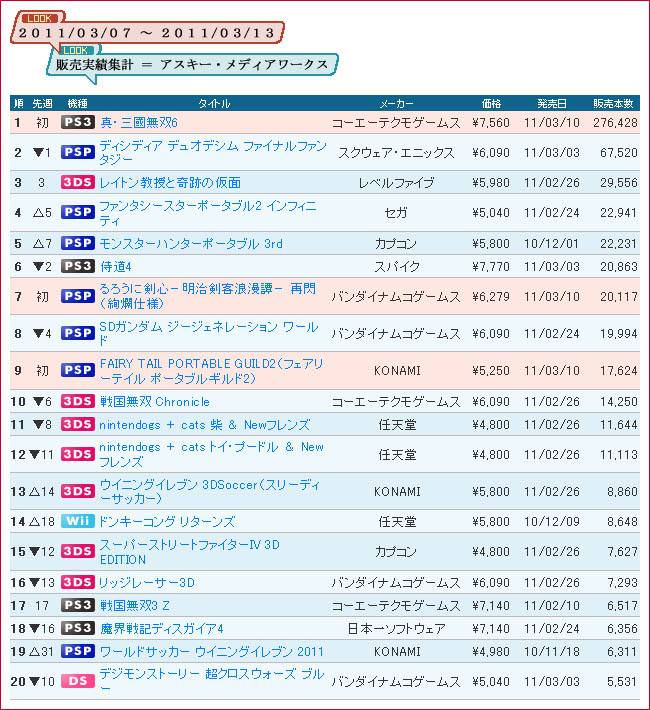Open nintendogs + cats トイ・プードル link
This screenshot has height=710, width=650.
tap(211, 454)
